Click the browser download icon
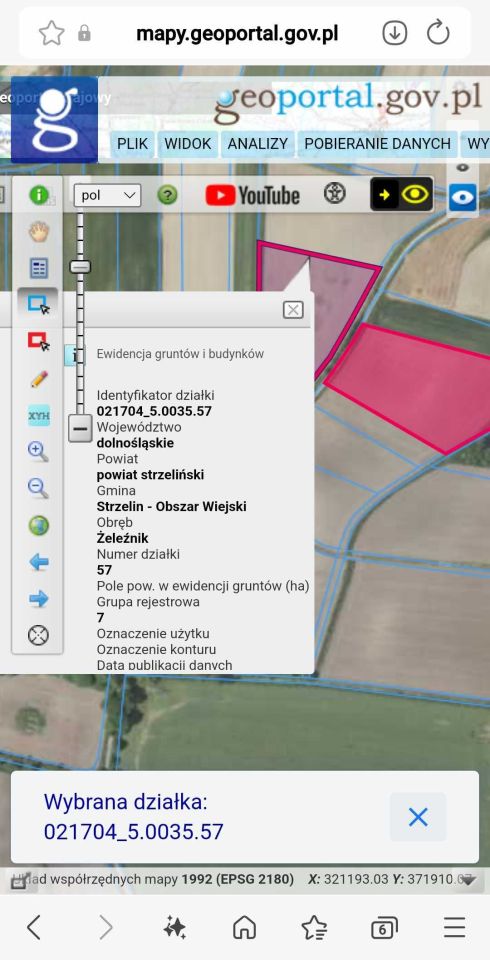The image size is (490, 960). pos(395,33)
